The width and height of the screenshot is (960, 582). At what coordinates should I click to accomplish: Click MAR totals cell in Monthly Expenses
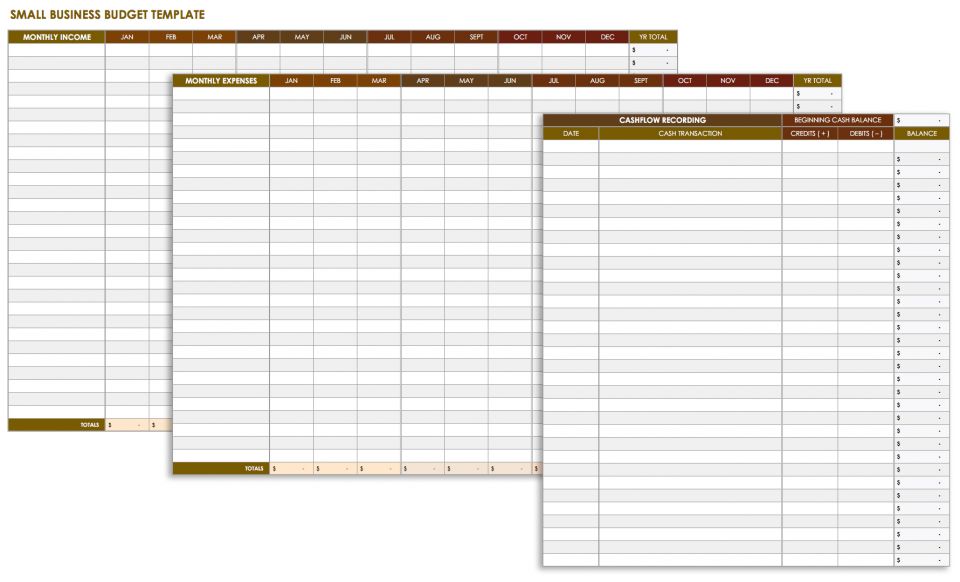click(379, 468)
